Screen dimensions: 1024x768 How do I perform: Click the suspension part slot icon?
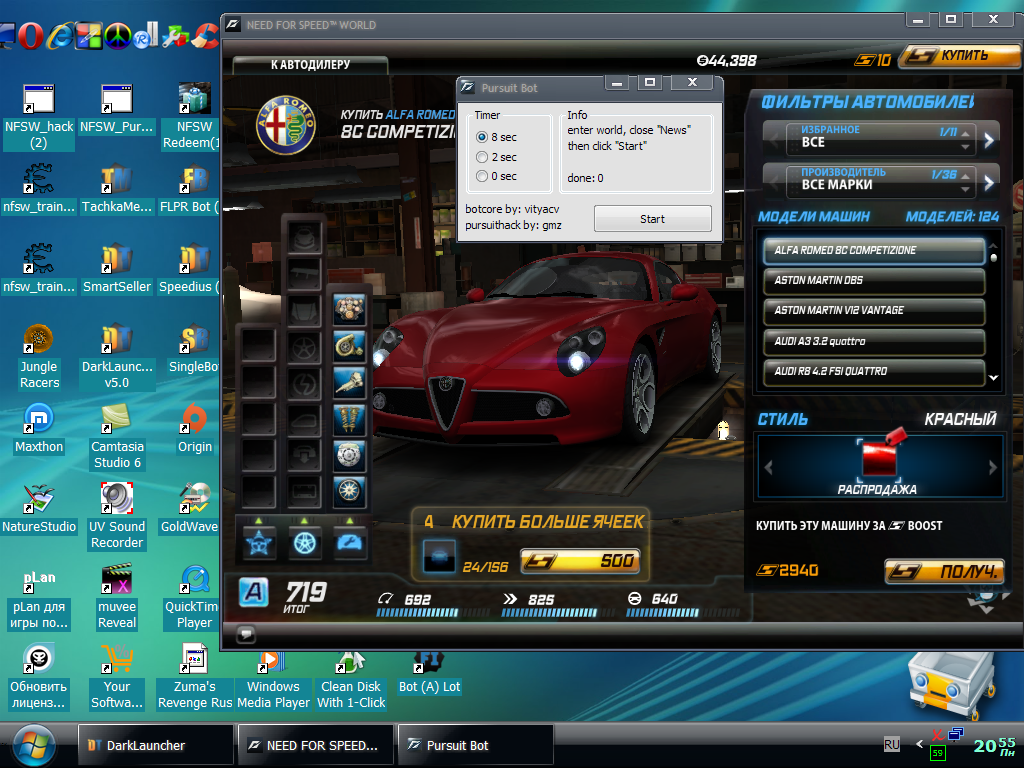click(x=349, y=420)
